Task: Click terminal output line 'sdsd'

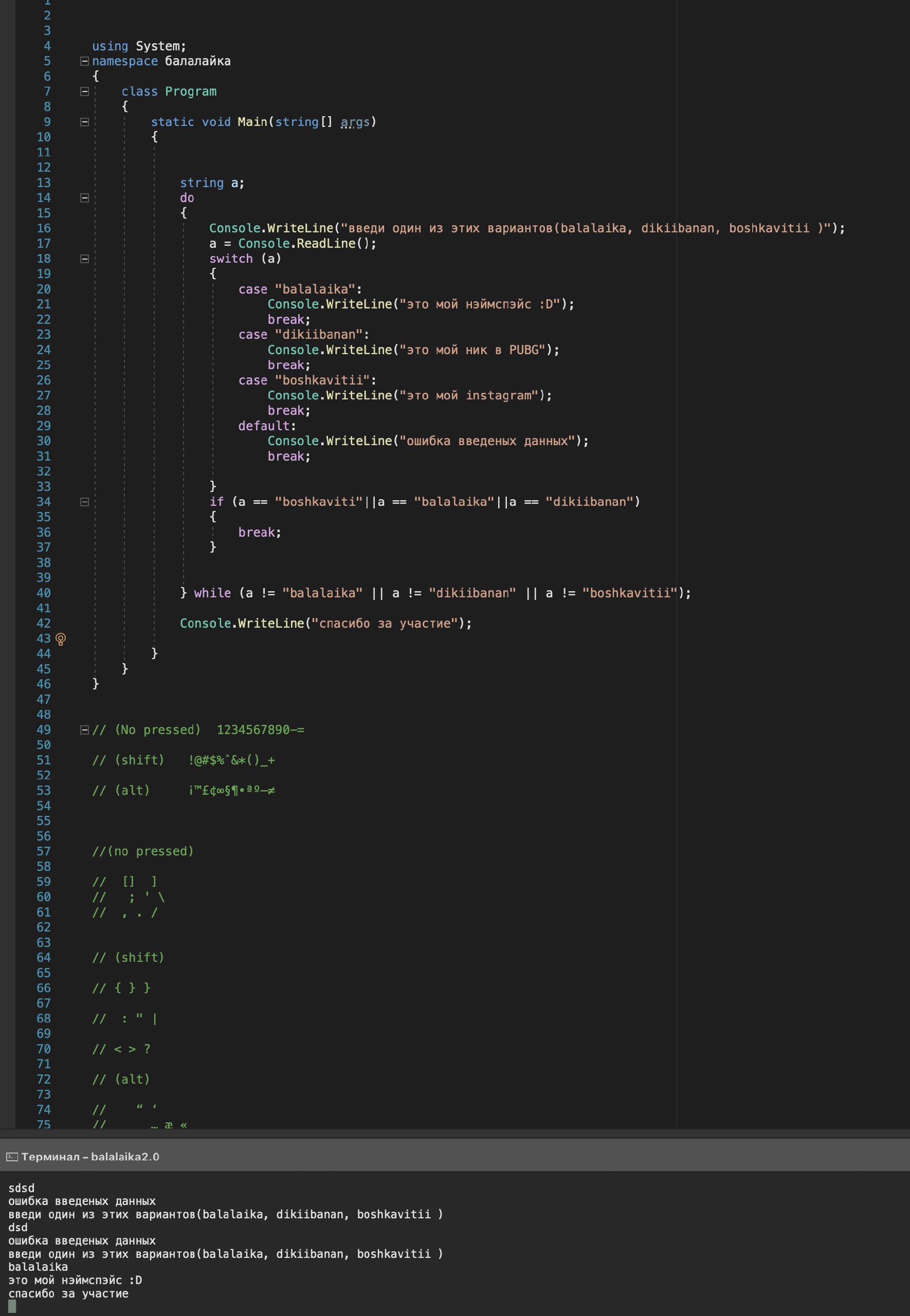Action: [x=21, y=1189]
